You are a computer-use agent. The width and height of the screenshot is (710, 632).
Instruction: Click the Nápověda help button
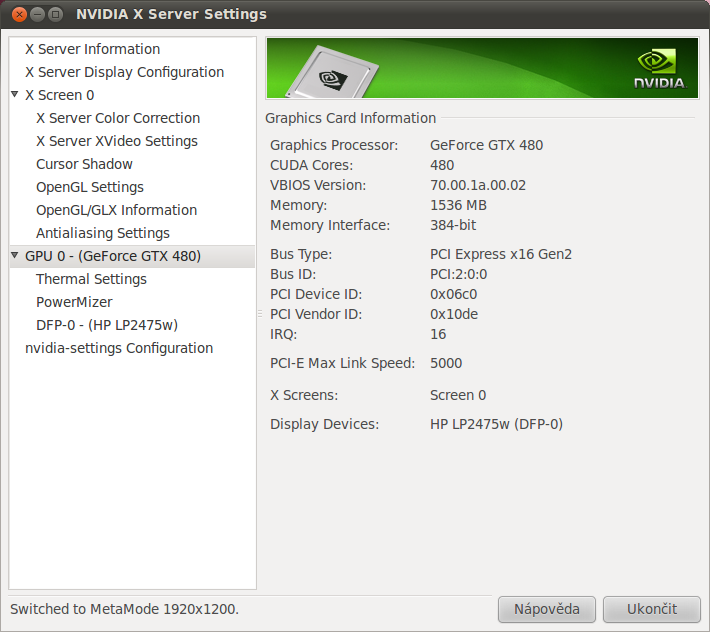pyautogui.click(x=547, y=609)
